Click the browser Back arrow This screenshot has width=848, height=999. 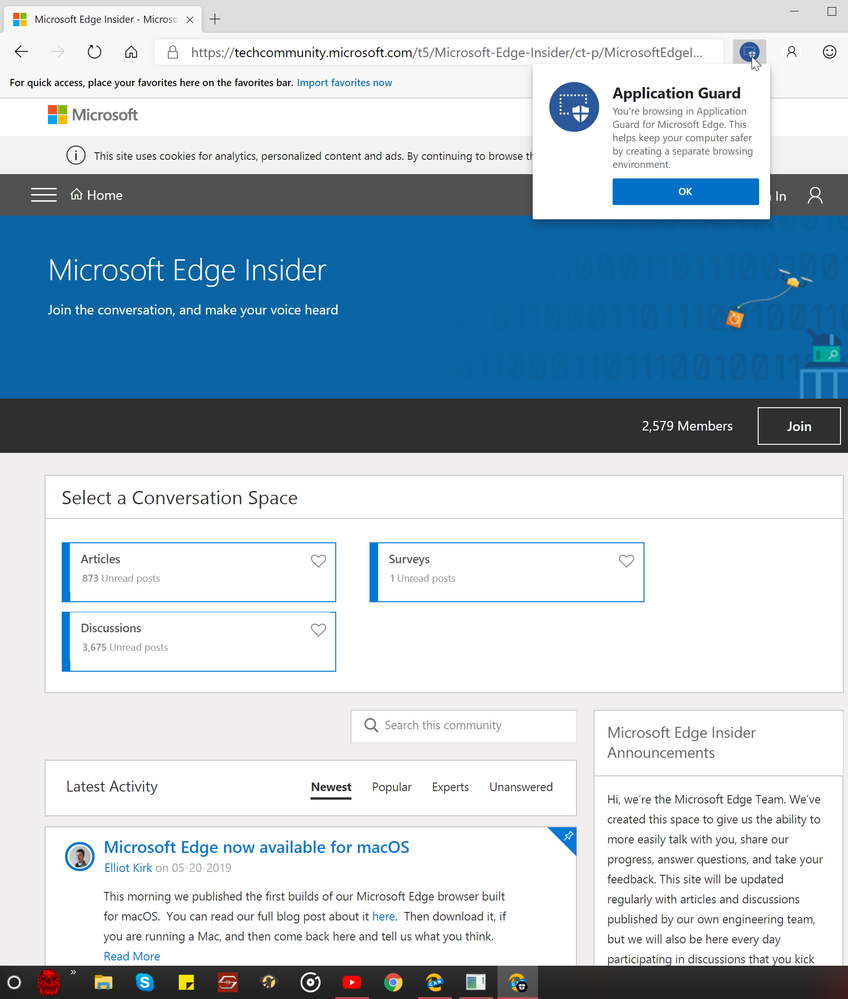click(x=22, y=52)
